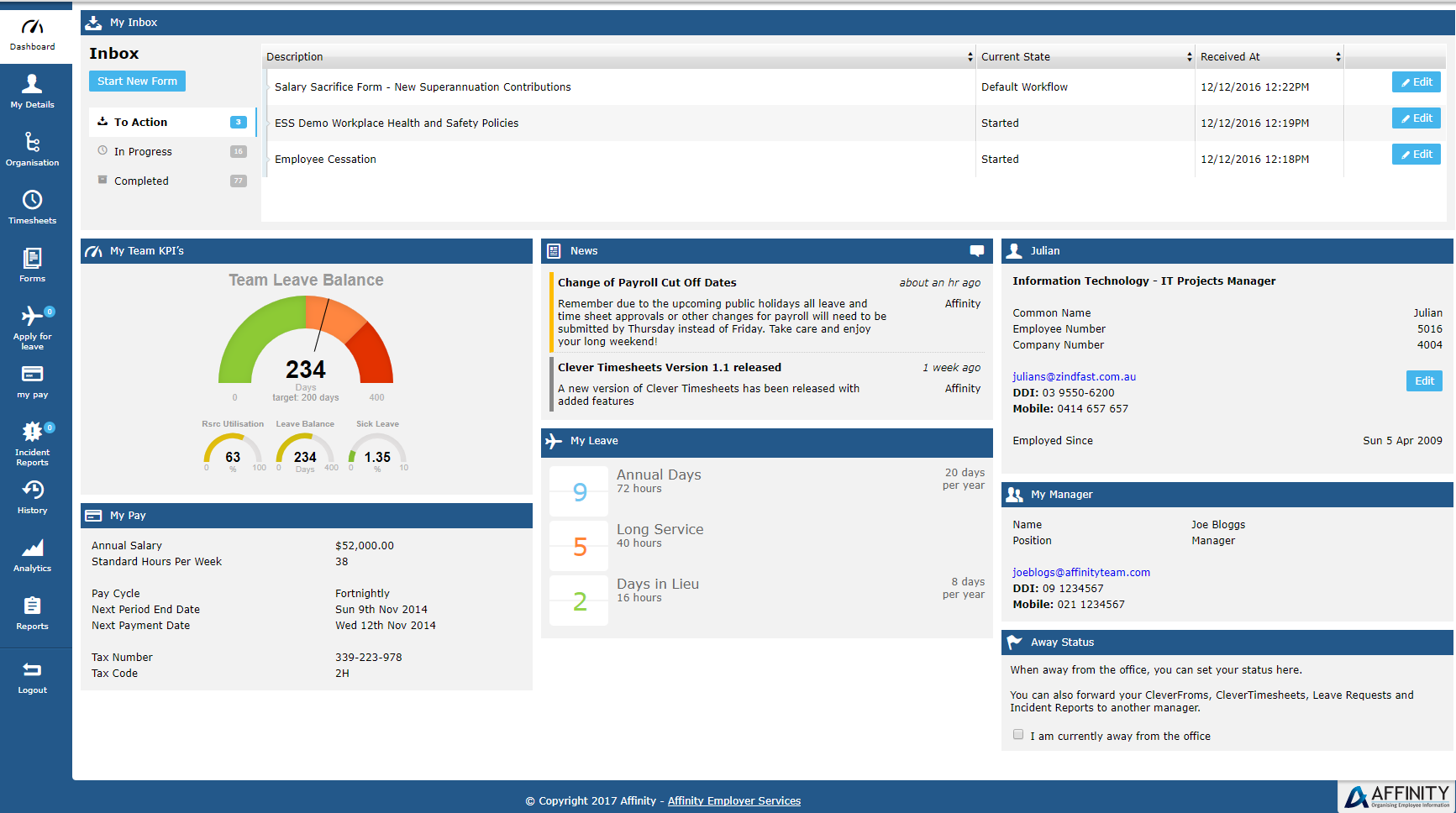Switch to the In Progress inbox filter
Image resolution: width=1456 pixels, height=813 pixels.
pyautogui.click(x=145, y=151)
